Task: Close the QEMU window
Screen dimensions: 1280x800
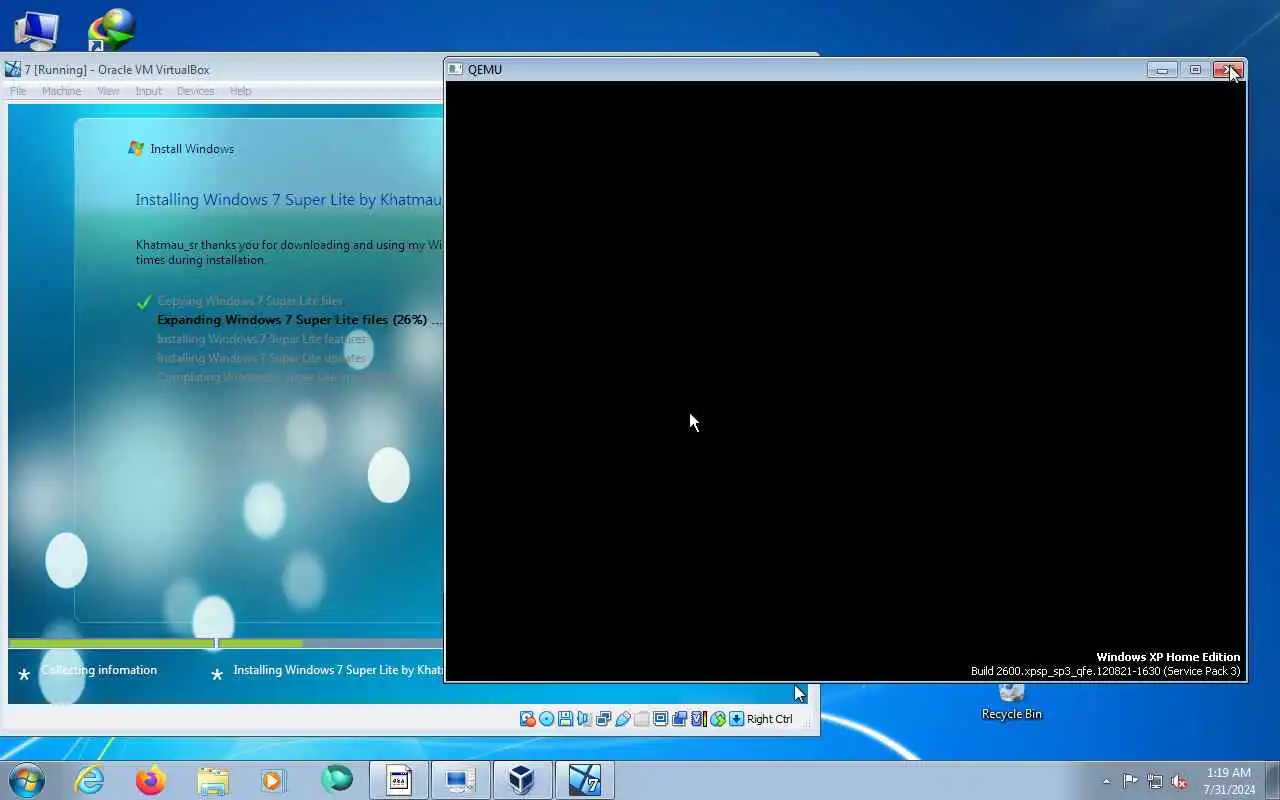Action: coord(1228,69)
